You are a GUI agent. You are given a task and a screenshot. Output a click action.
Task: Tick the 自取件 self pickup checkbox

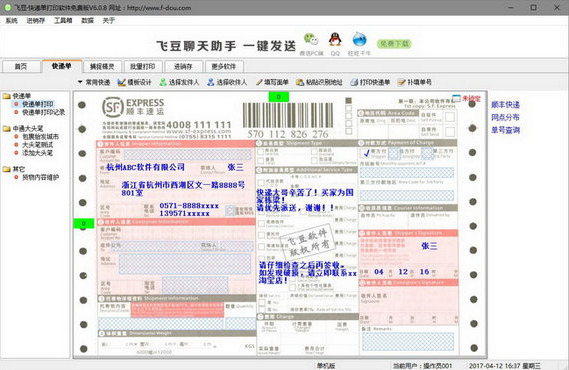coord(450,117)
